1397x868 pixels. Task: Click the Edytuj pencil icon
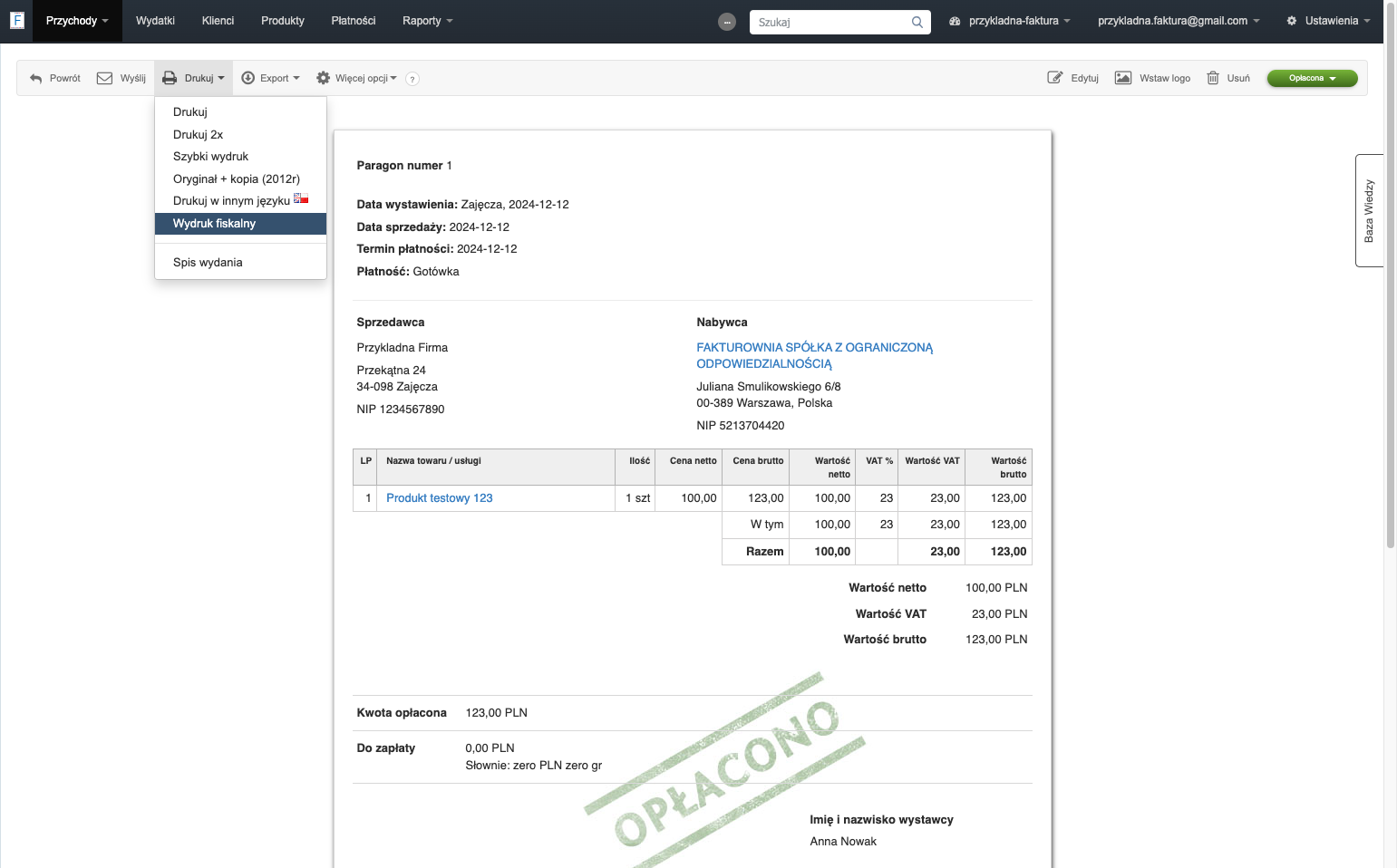click(x=1055, y=78)
